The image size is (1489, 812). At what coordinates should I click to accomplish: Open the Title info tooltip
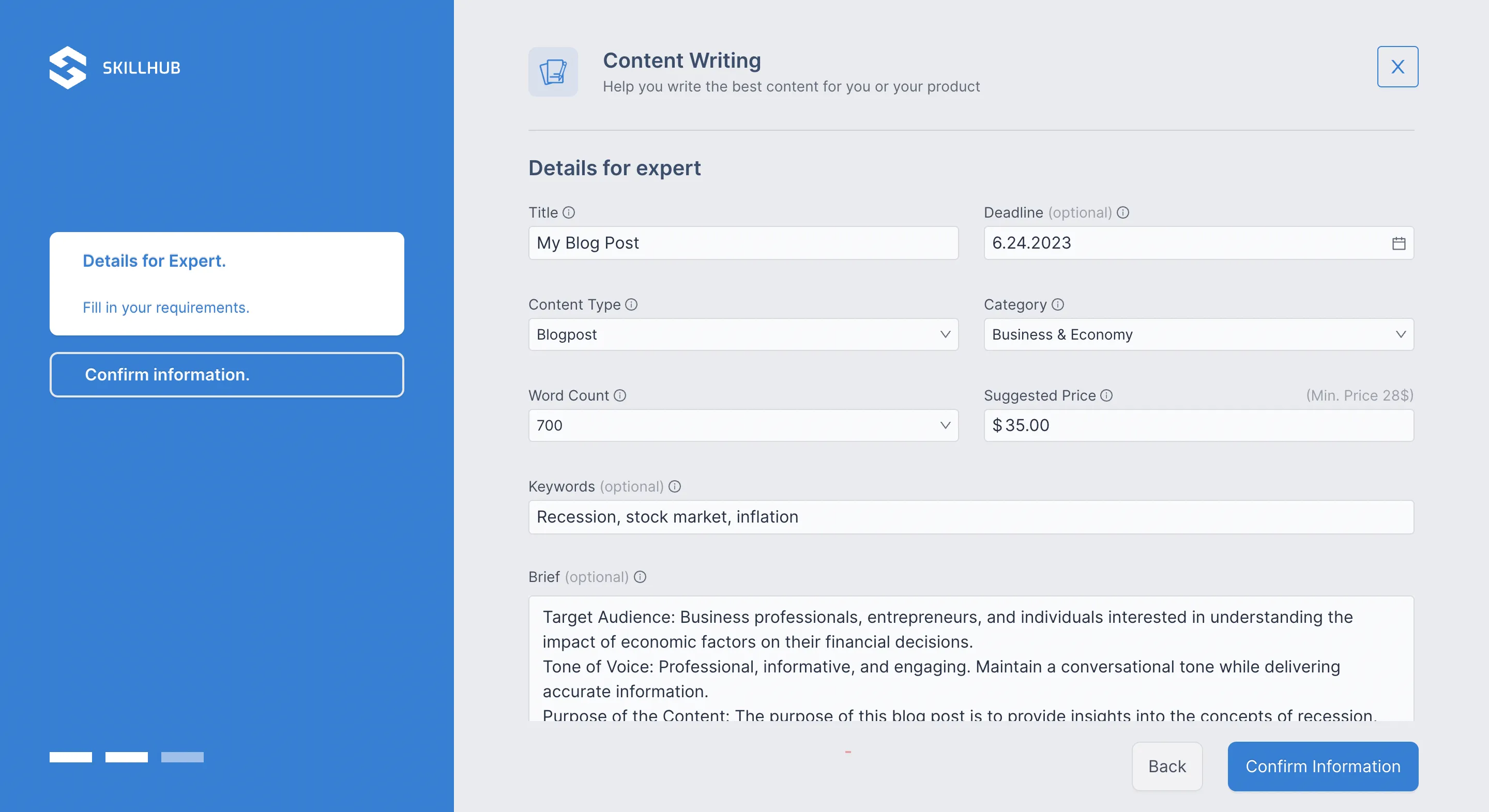pos(569,212)
